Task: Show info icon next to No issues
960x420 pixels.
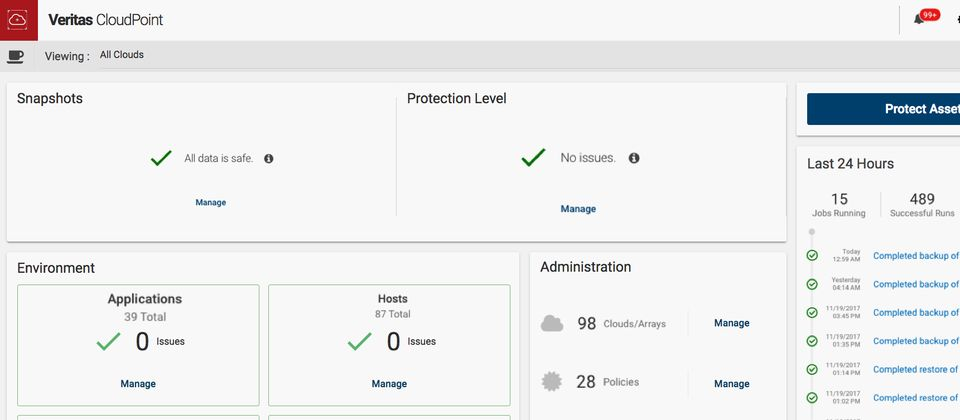Action: click(634, 158)
